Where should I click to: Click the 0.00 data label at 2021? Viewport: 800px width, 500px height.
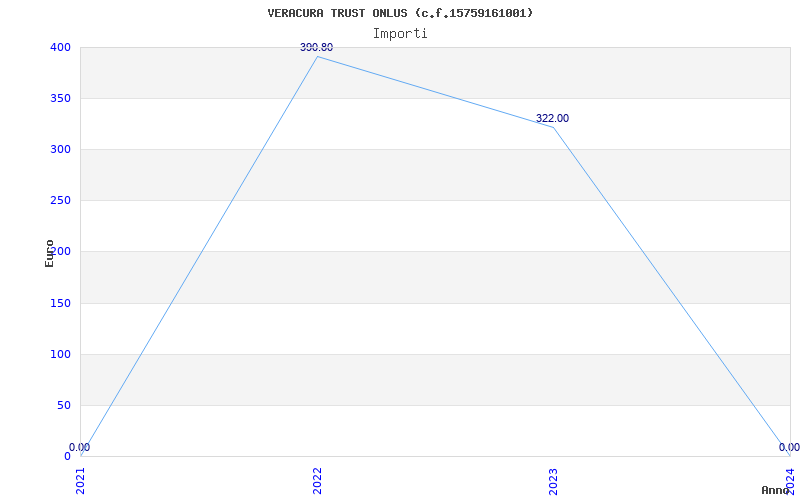tap(80, 447)
